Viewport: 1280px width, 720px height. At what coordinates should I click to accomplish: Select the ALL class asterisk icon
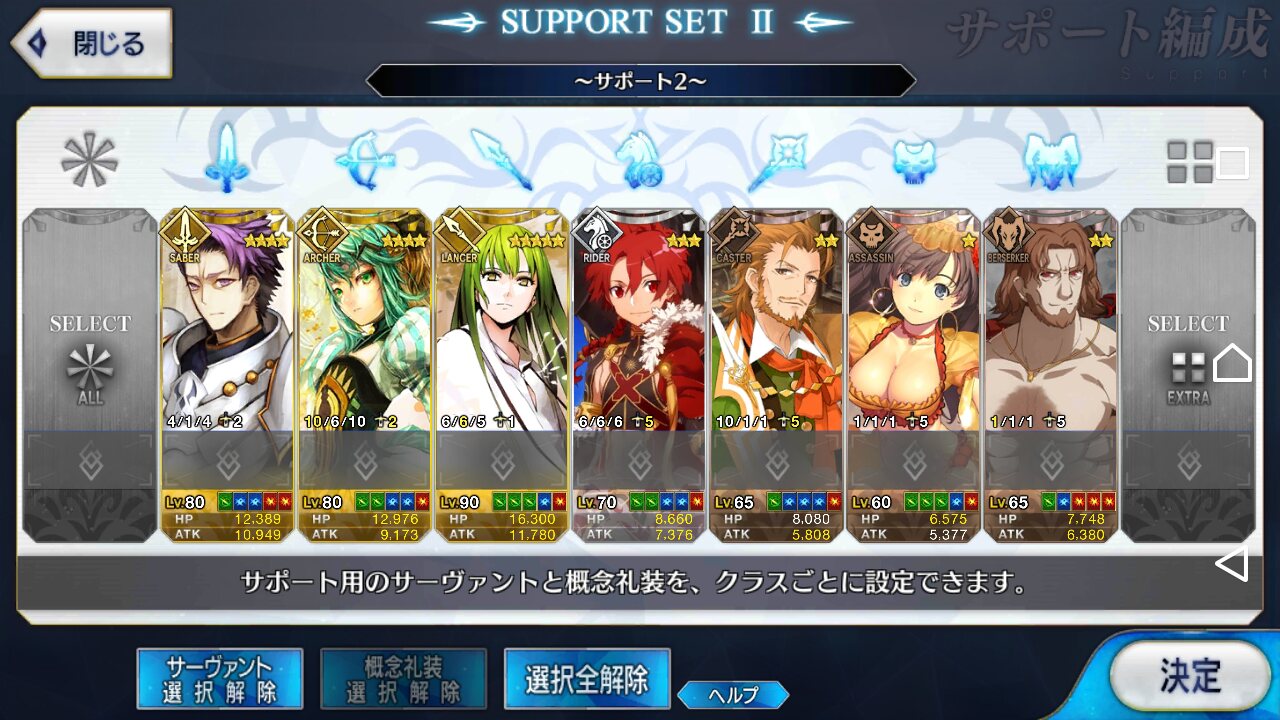pyautogui.click(x=89, y=159)
